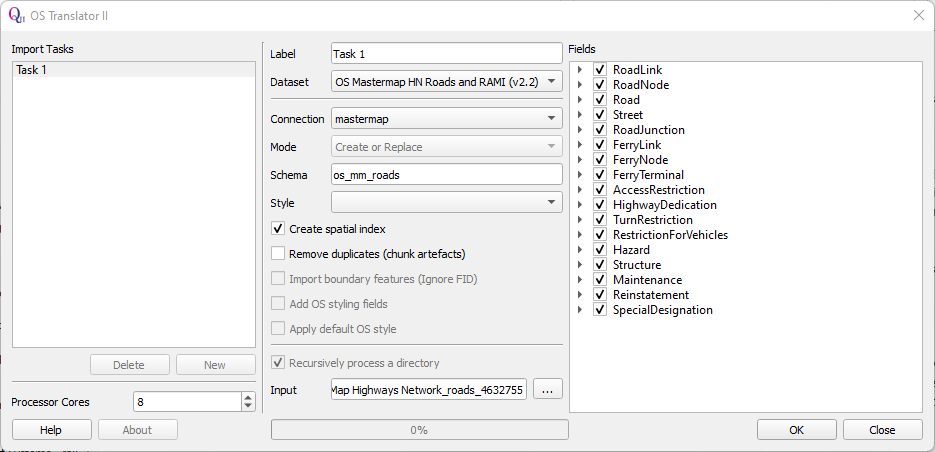Expand the Structure field tree
The height and width of the screenshot is (452, 935).
(580, 265)
